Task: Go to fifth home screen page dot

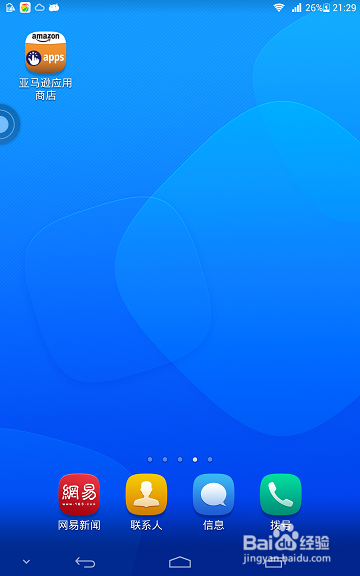Action: coord(210,460)
